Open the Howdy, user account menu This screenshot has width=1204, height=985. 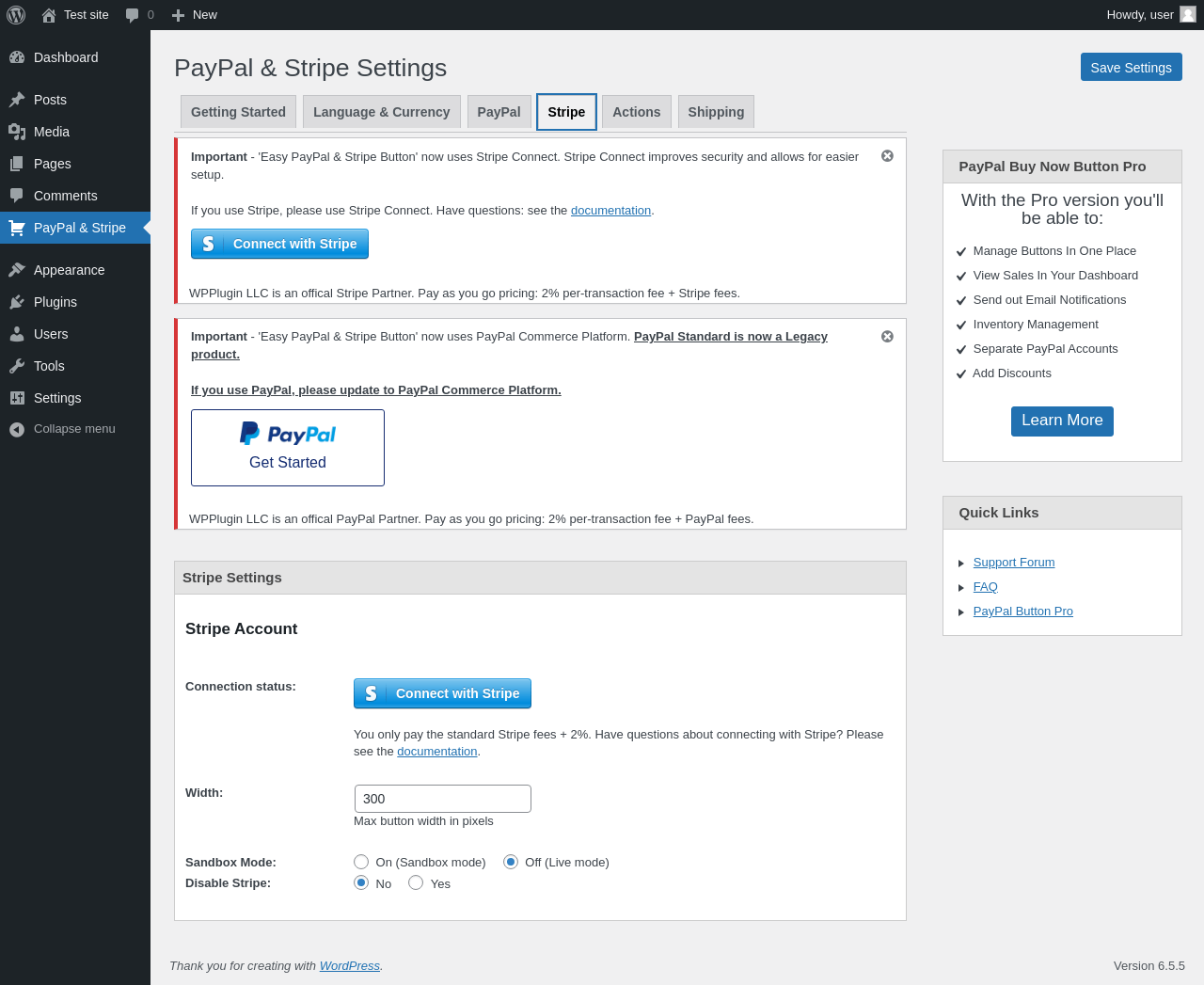pyautogui.click(x=1140, y=15)
